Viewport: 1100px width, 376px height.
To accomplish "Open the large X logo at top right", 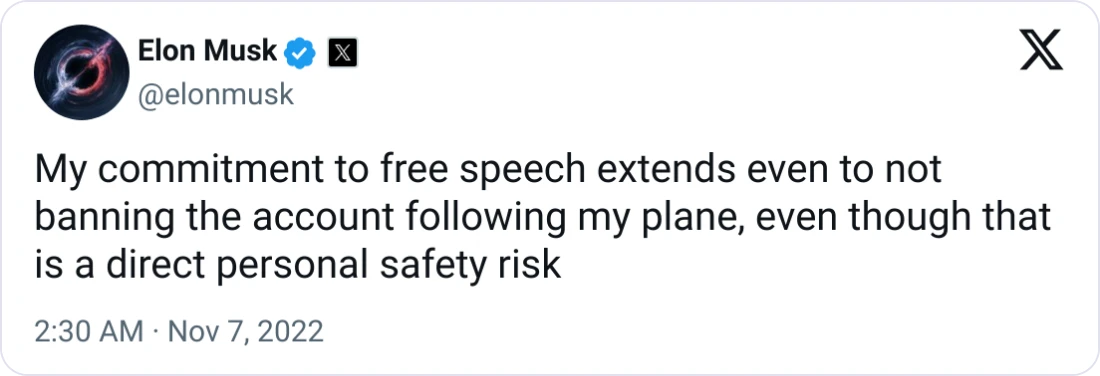I will [1041, 53].
